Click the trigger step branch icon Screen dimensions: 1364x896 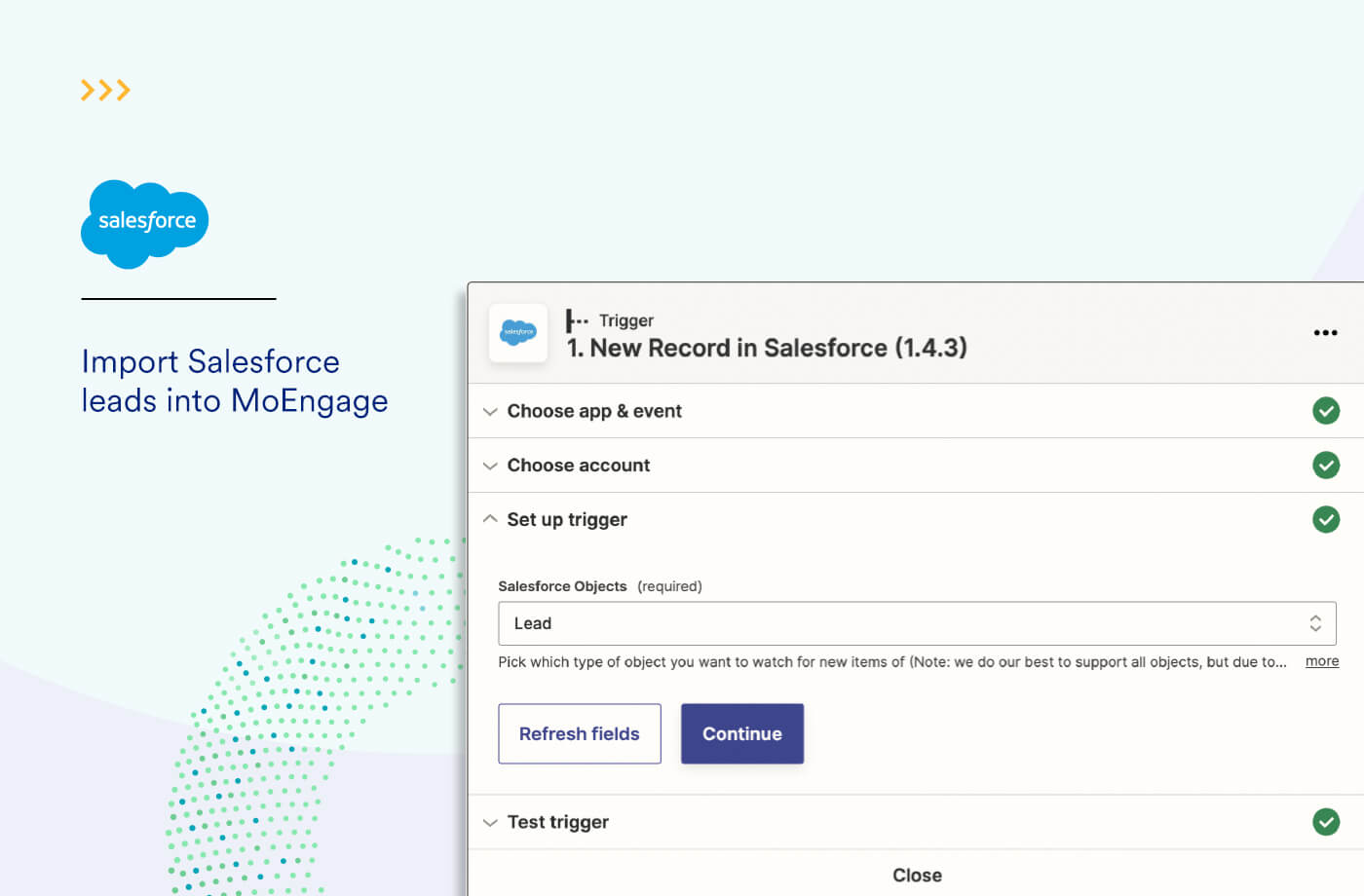[577, 320]
